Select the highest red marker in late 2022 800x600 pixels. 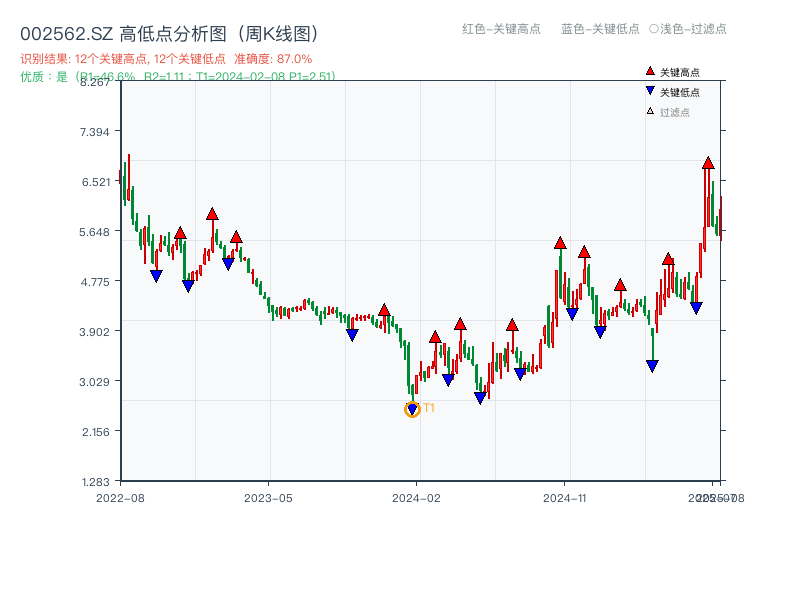click(x=212, y=214)
